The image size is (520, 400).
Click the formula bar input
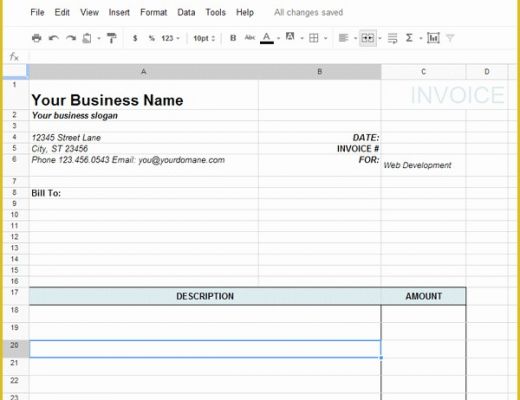(272, 57)
